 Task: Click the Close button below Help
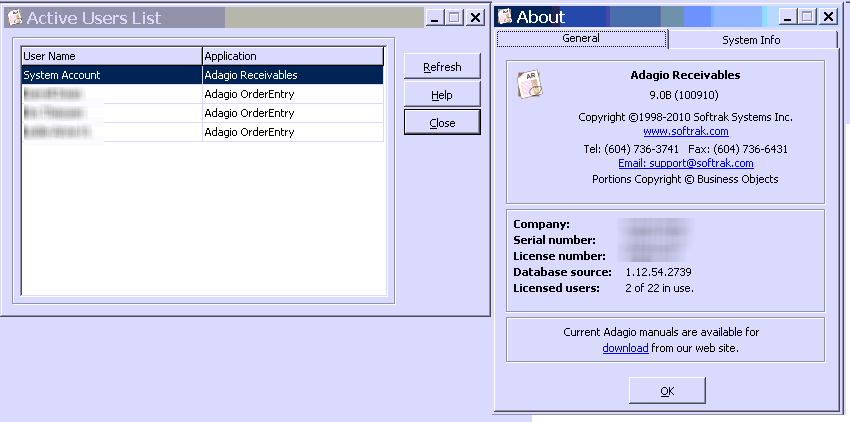pyautogui.click(x=442, y=123)
